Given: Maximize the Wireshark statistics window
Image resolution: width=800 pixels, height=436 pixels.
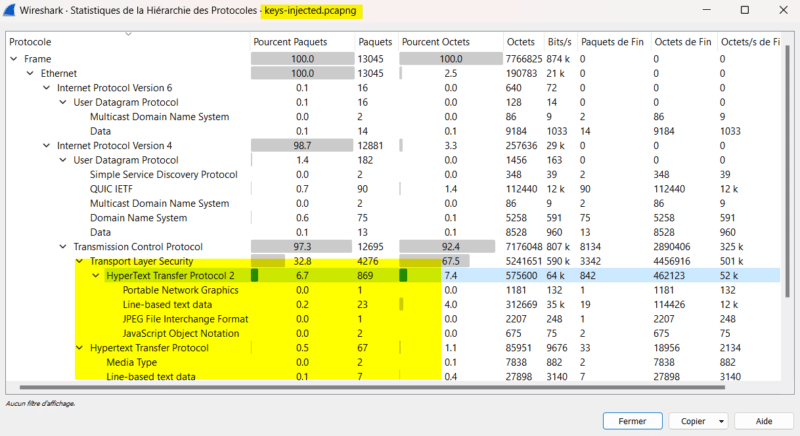Looking at the screenshot, I should point(745,10).
